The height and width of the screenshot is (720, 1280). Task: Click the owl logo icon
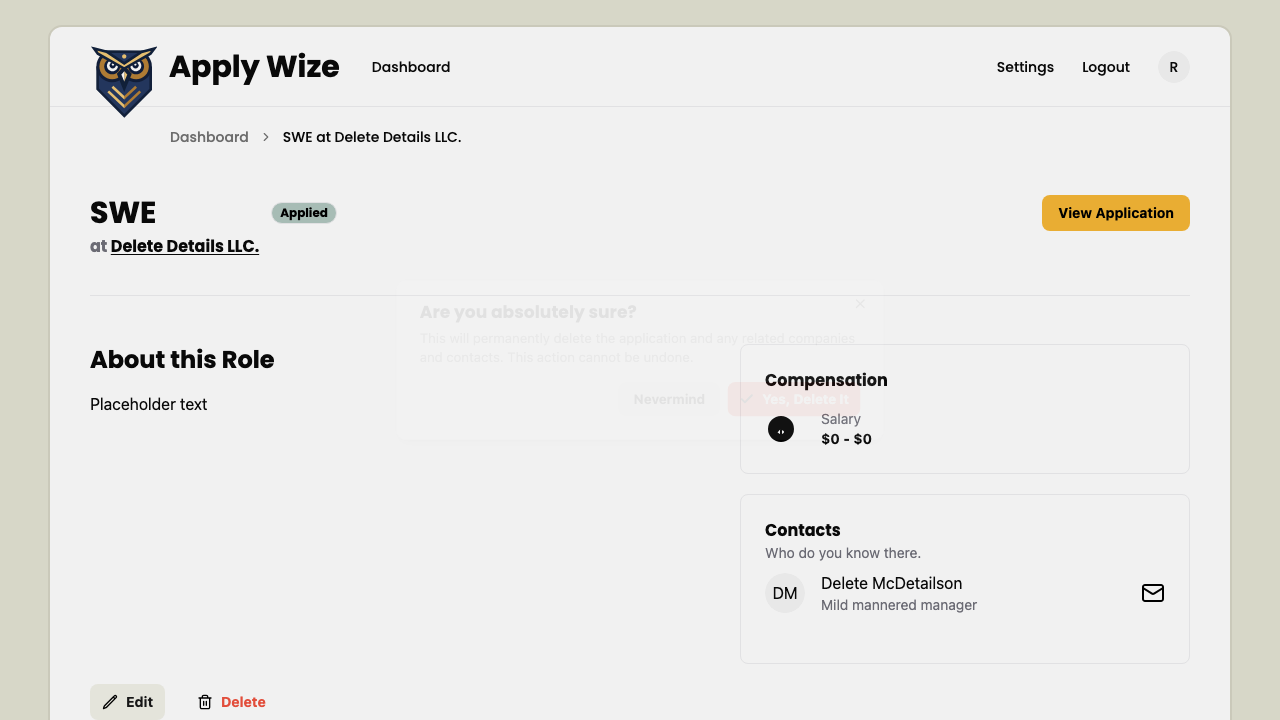click(124, 81)
